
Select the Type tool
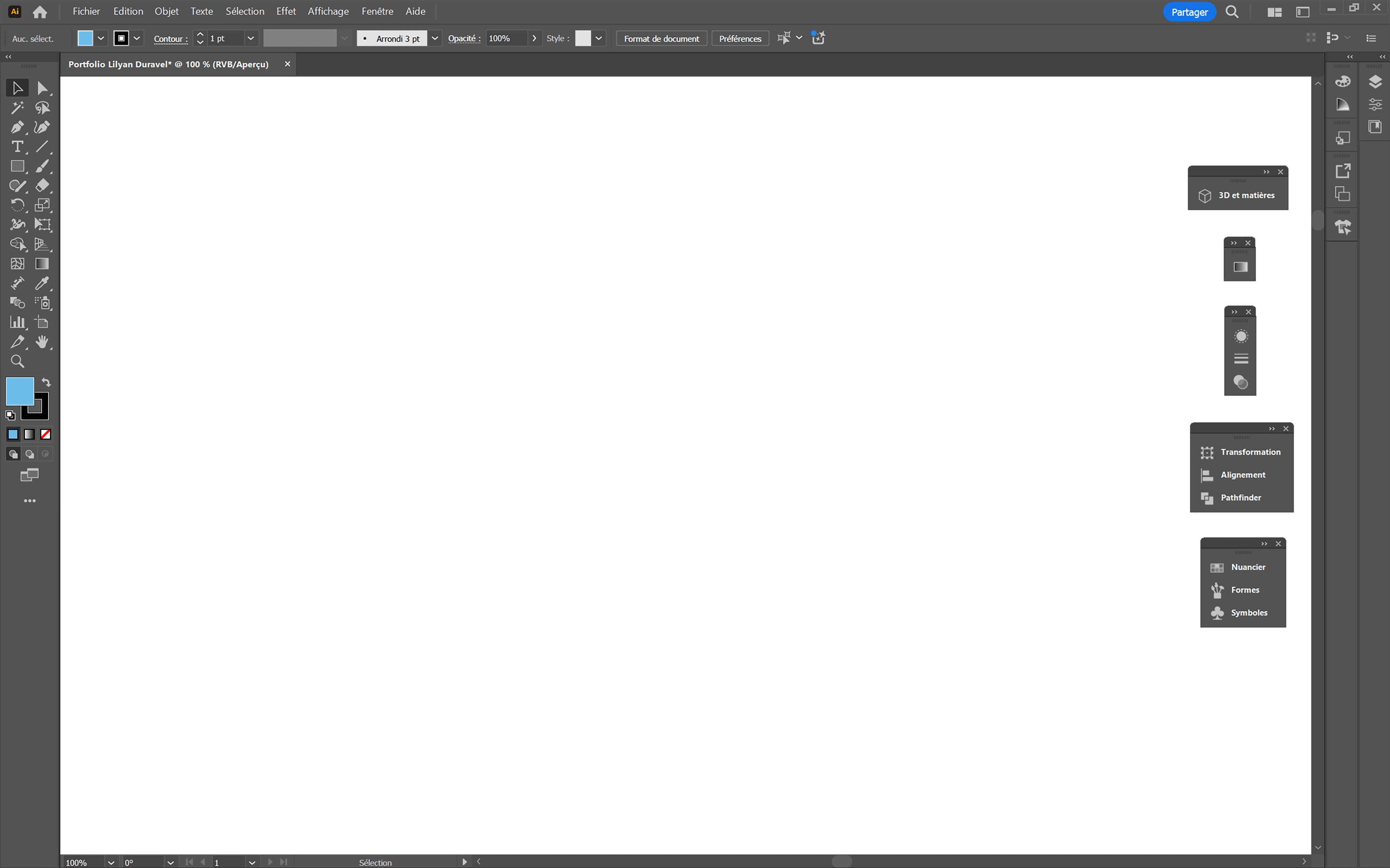(x=17, y=146)
